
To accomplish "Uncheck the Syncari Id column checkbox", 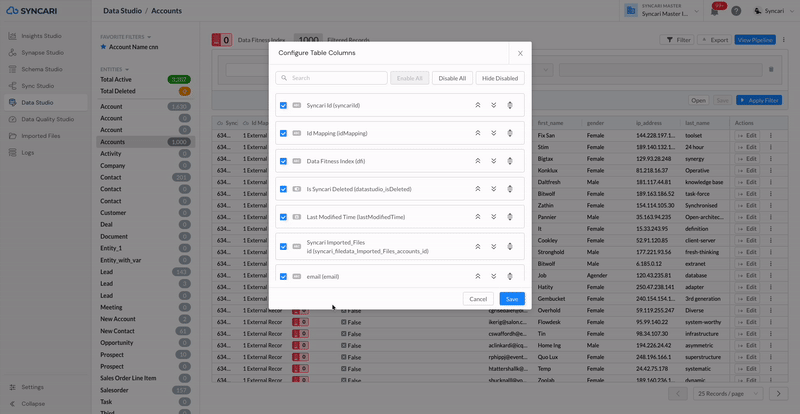I will point(283,105).
